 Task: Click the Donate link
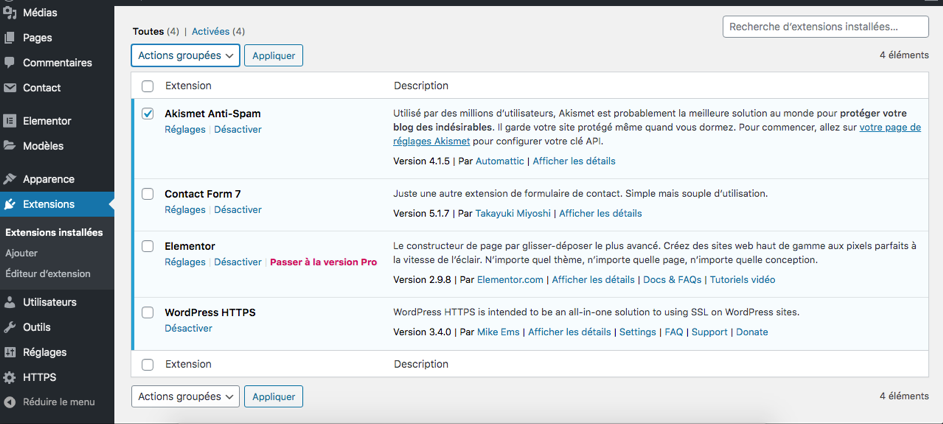(x=752, y=332)
